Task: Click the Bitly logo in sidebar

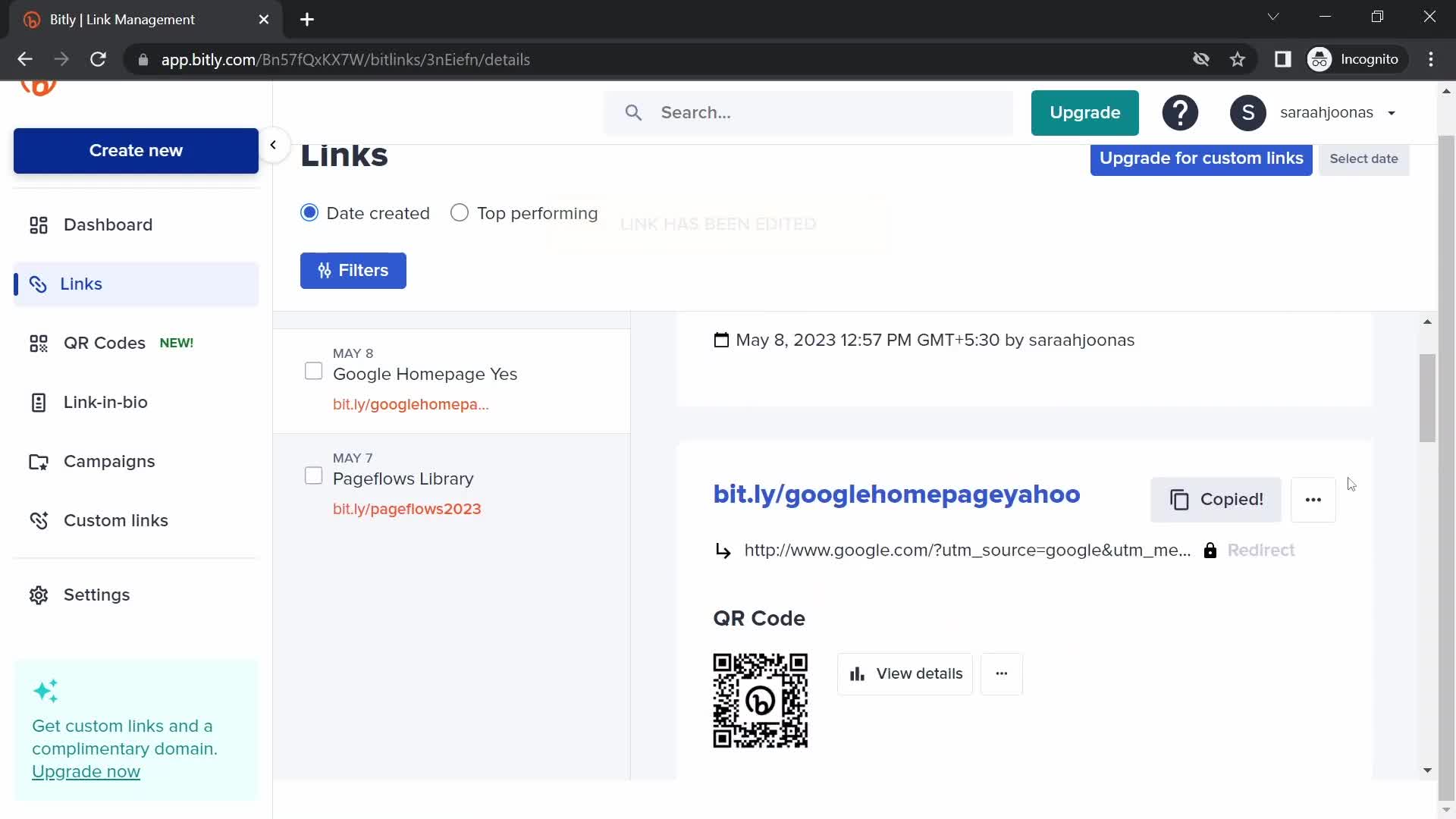Action: (x=39, y=87)
